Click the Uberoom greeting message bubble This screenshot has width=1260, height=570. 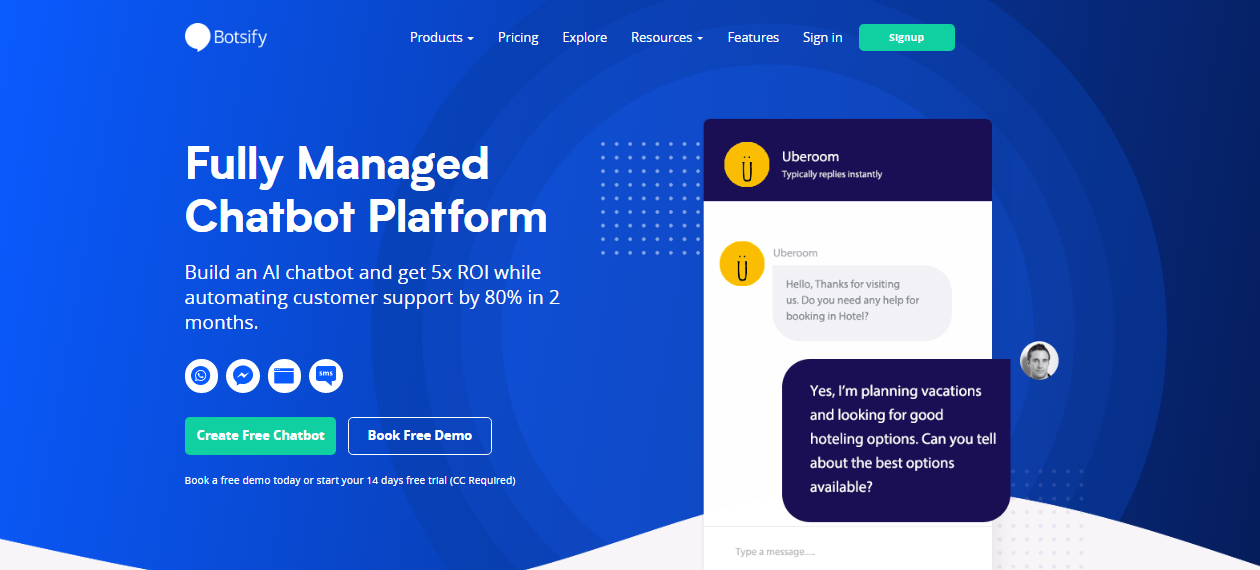click(x=861, y=301)
